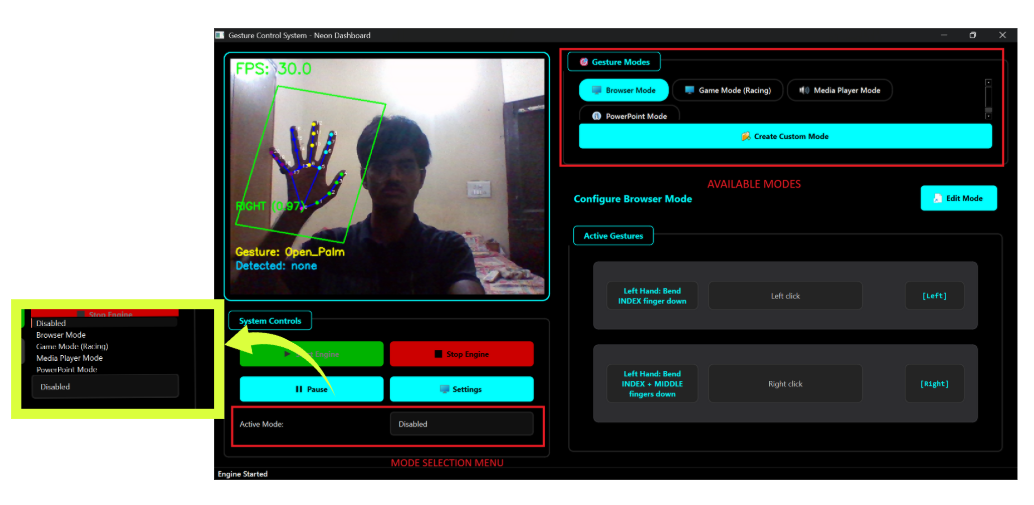
Task: Click the Active Gestures group label
Action: [613, 235]
